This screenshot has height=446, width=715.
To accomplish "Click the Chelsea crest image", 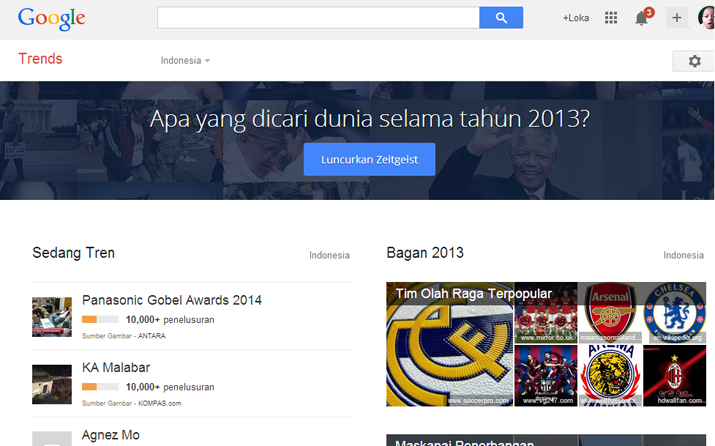I will [674, 313].
